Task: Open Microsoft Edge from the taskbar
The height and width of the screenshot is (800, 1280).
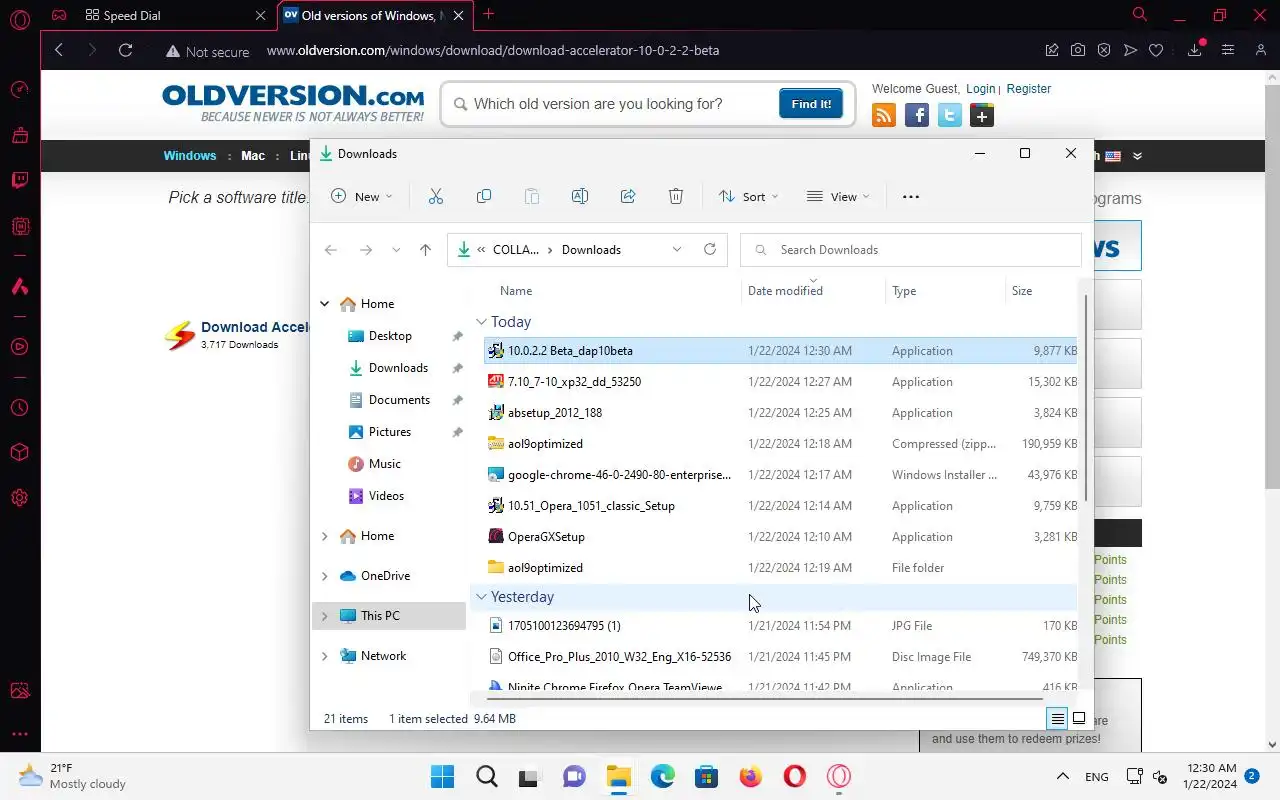Action: (663, 776)
